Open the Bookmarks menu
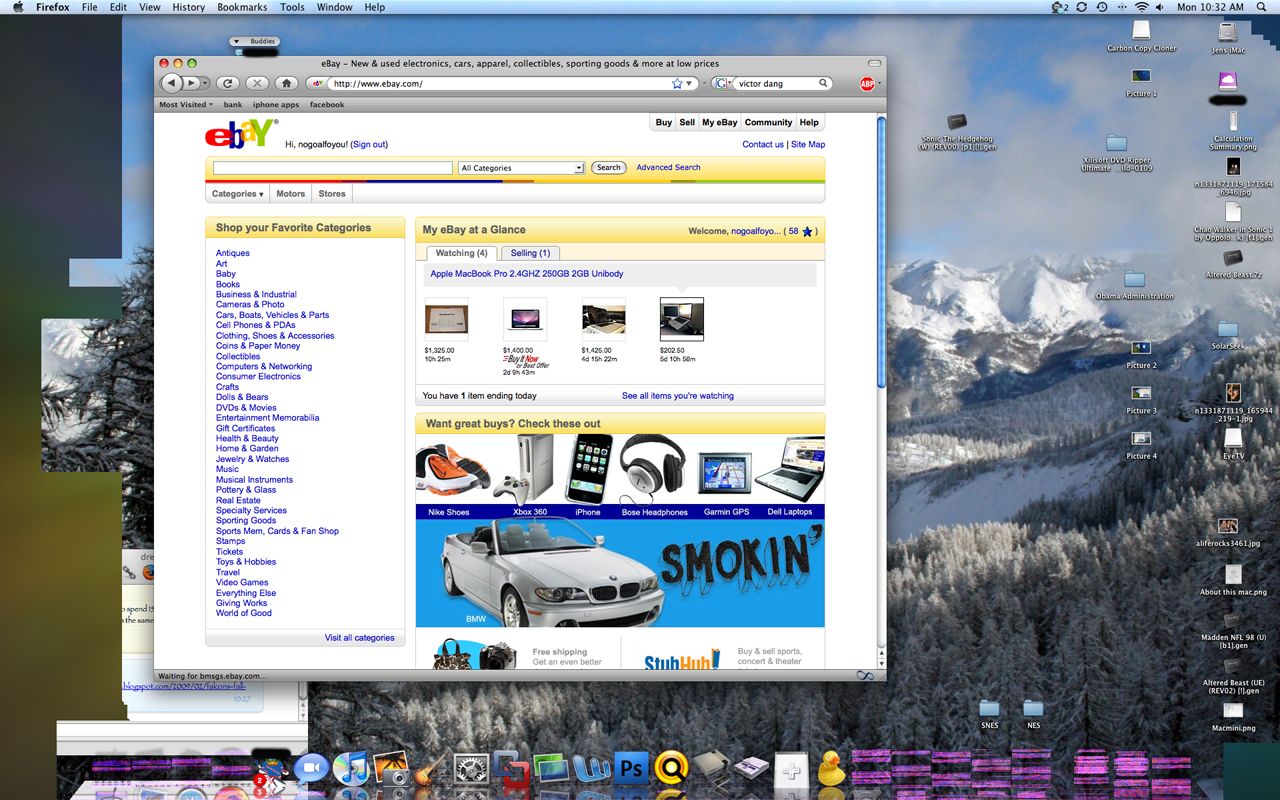Image resolution: width=1280 pixels, height=800 pixels. click(x=242, y=7)
